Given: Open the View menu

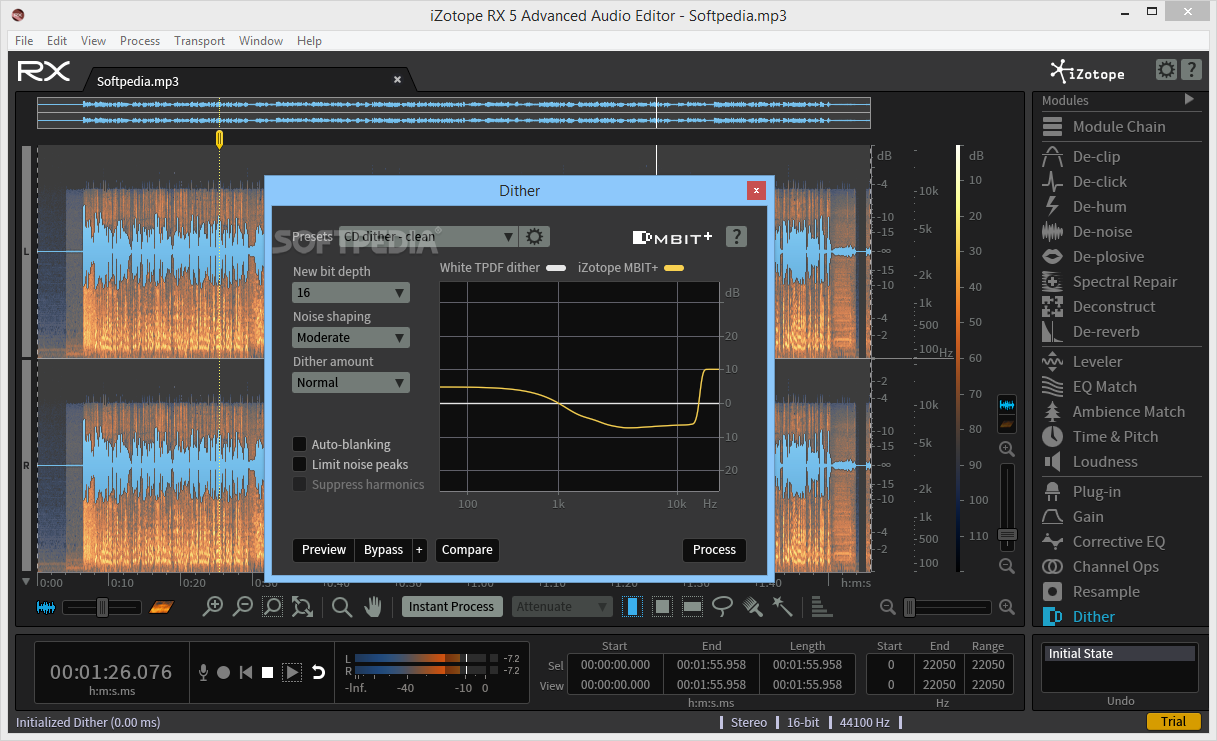Looking at the screenshot, I should coord(93,41).
